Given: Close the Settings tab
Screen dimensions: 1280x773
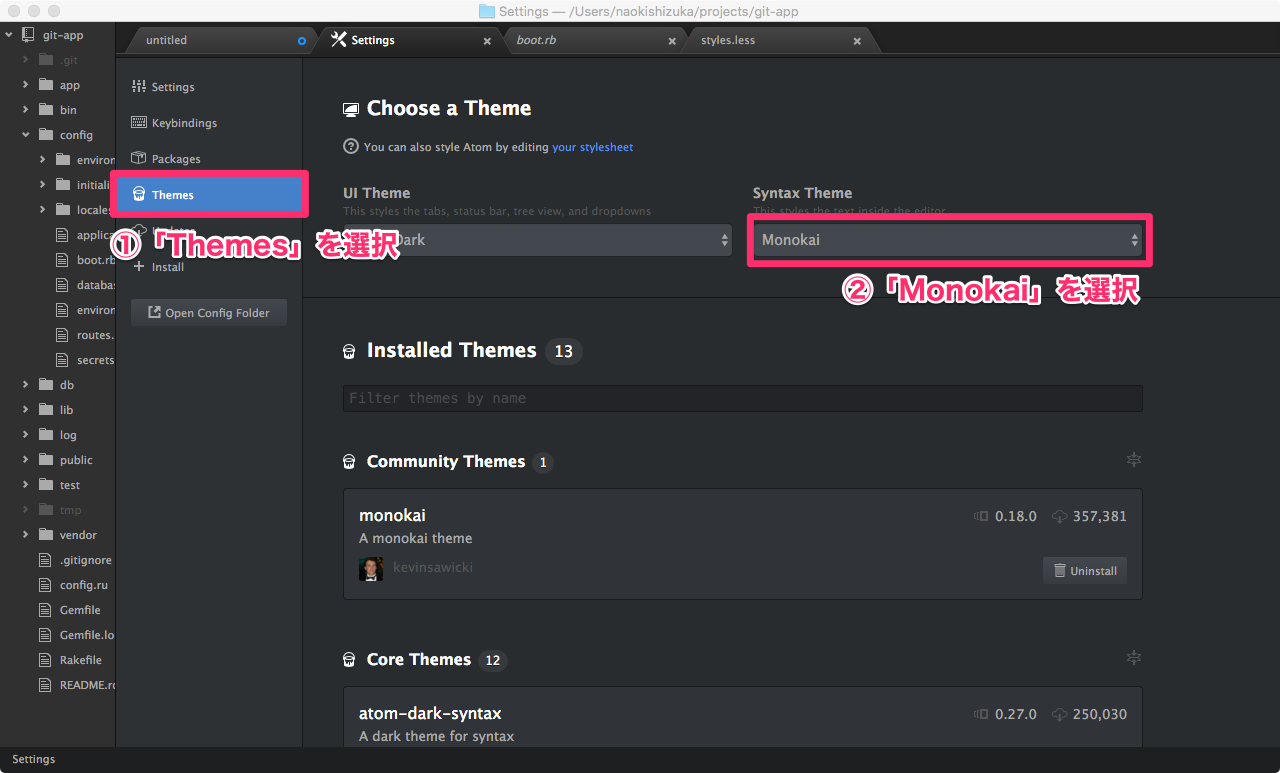Looking at the screenshot, I should 487,41.
